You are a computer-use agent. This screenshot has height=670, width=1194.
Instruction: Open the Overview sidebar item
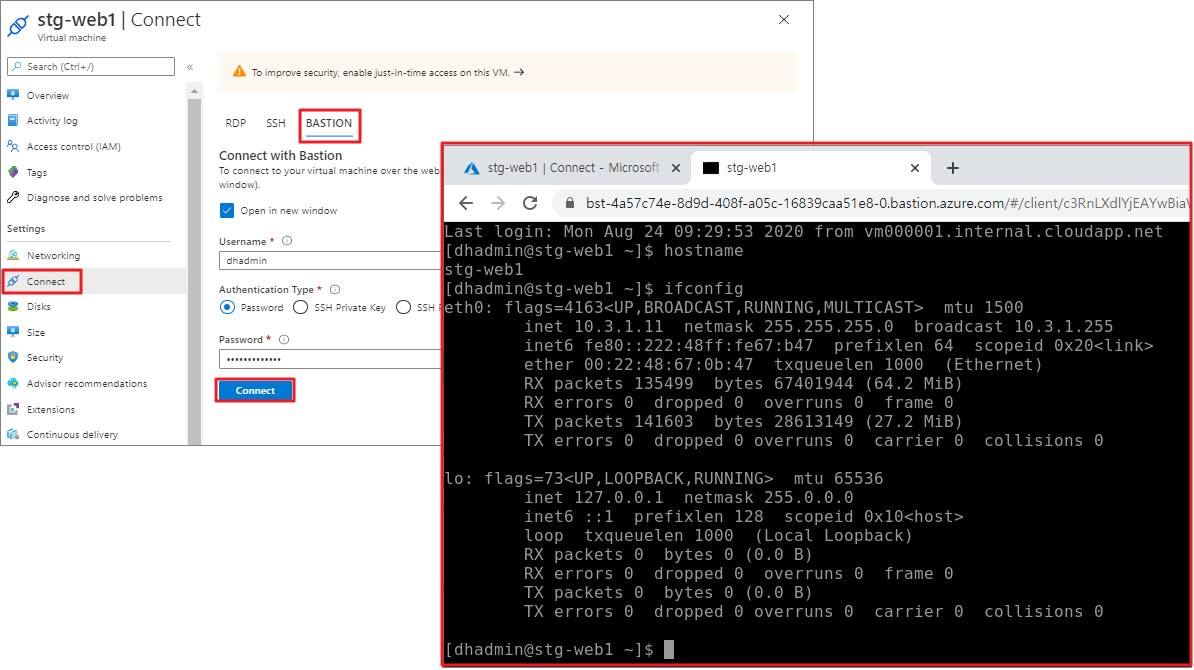48,95
